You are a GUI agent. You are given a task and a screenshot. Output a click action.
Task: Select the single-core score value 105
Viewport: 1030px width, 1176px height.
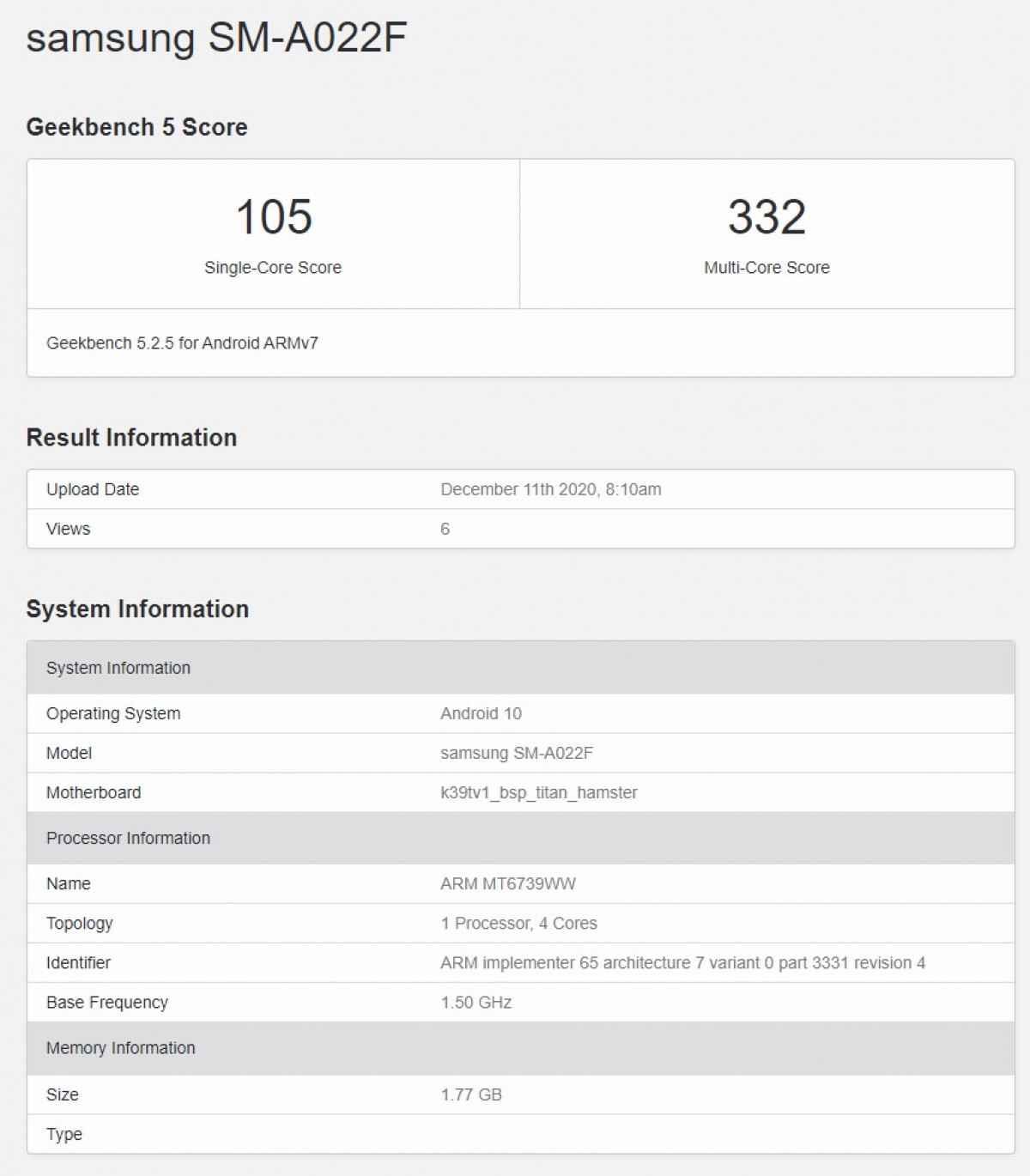(x=273, y=216)
